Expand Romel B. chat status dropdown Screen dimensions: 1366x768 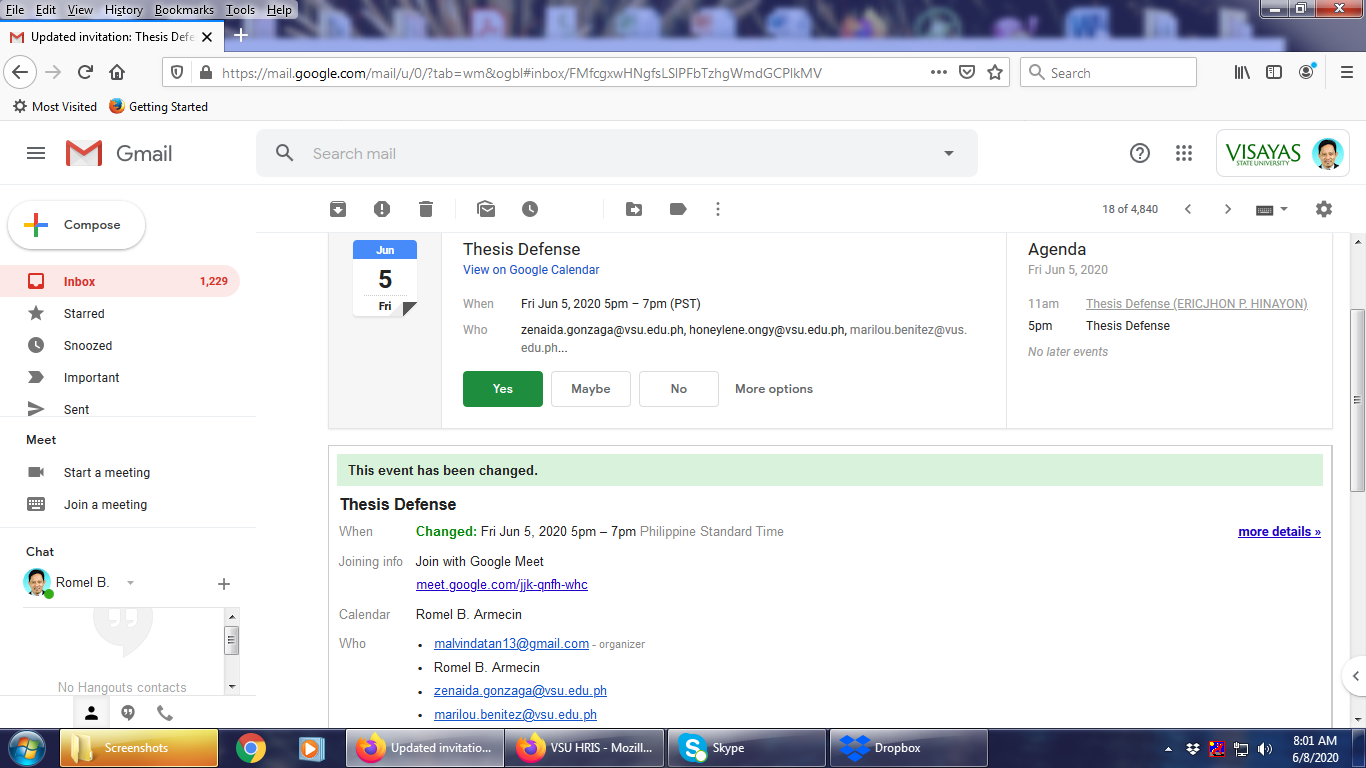tap(130, 583)
